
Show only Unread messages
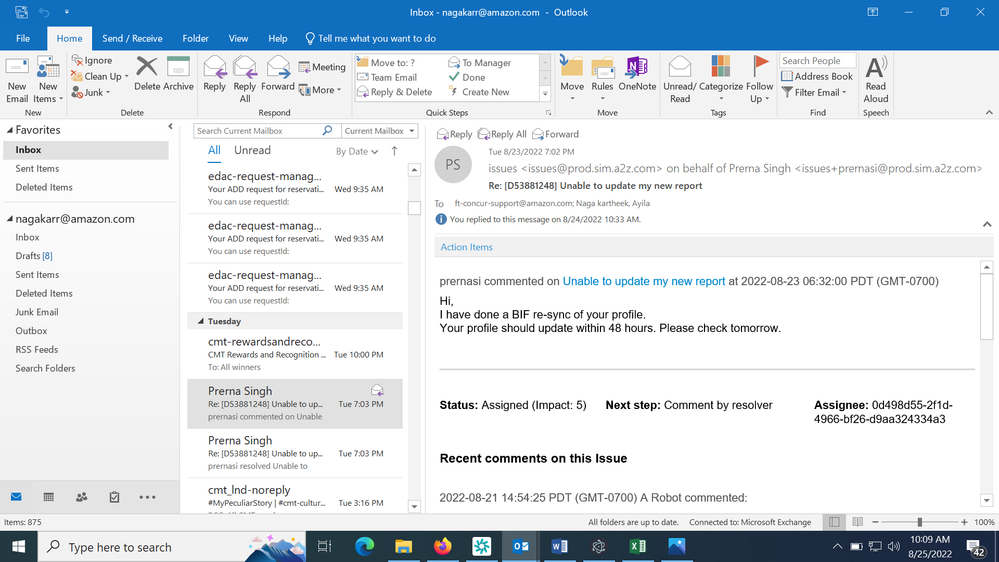[x=252, y=150]
